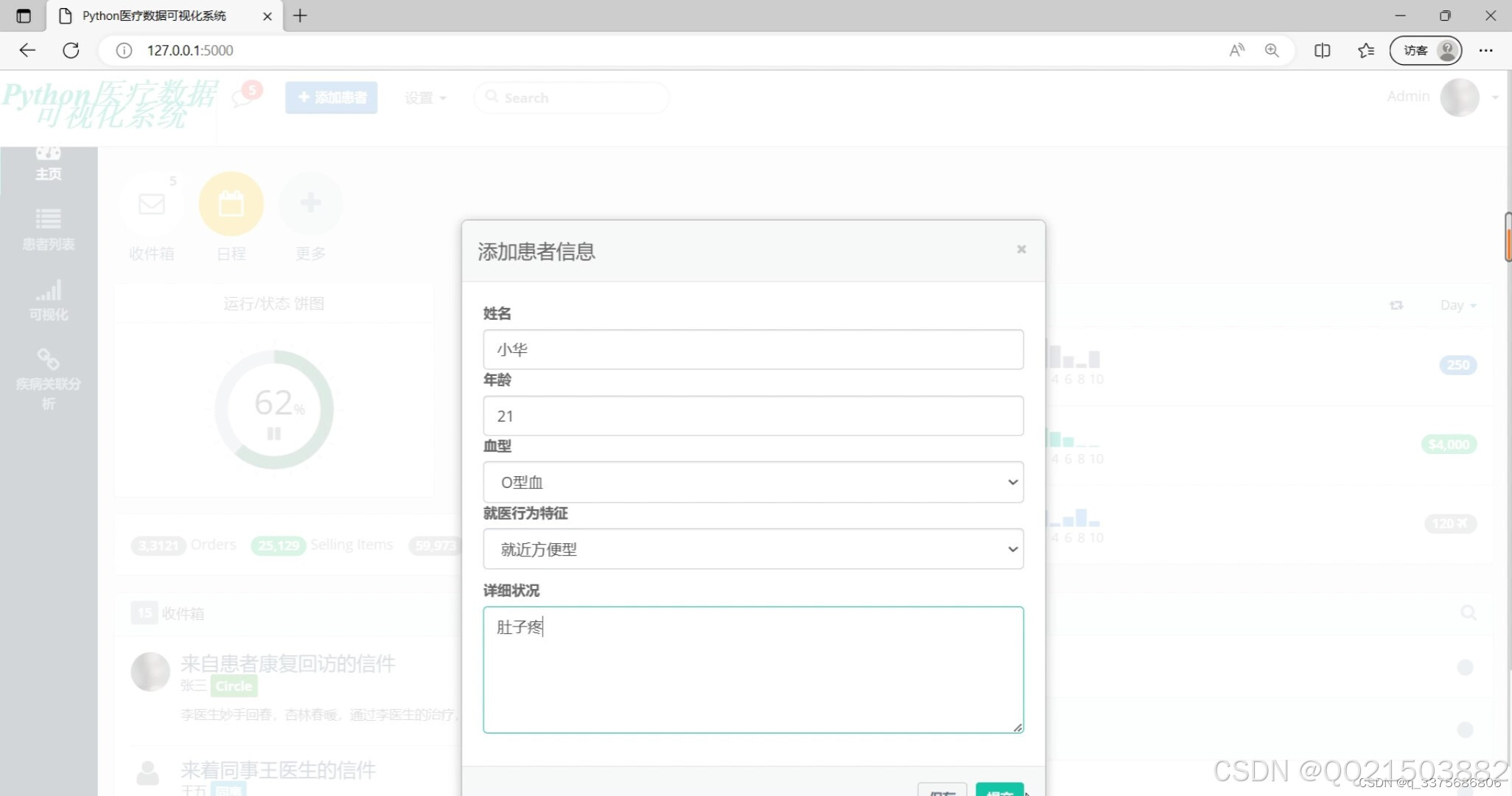
Task: Toggle the browser favorites star
Action: pyautogui.click(x=1366, y=50)
